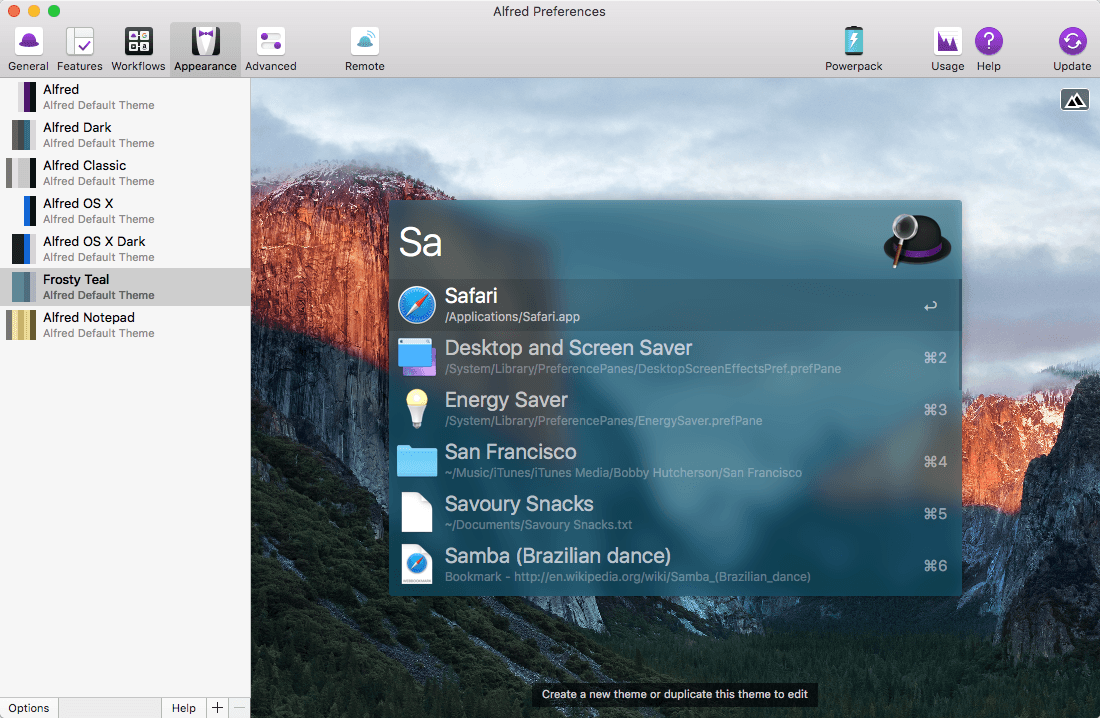Click the return arrow on Safari row
The image size is (1100, 718).
[930, 306]
